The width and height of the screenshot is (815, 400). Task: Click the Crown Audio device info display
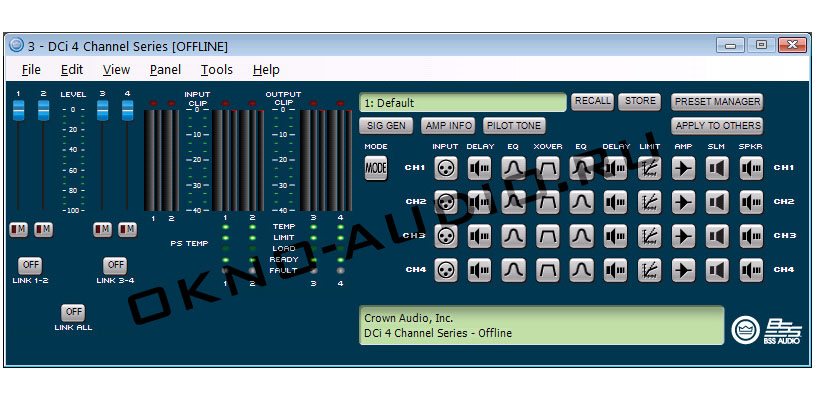(542, 325)
